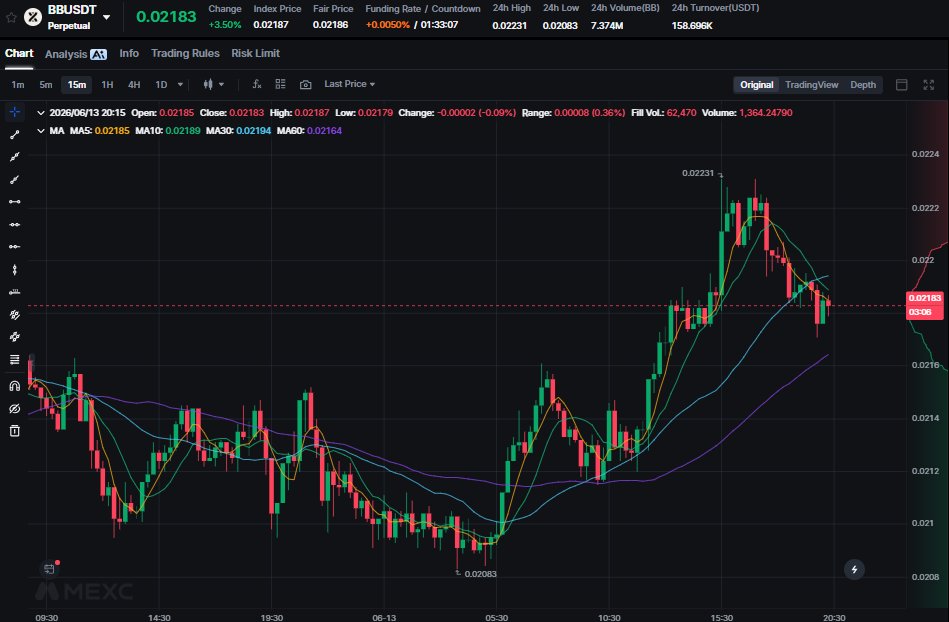Click the split panel layout icon
Viewport: 949px width, 622px height.
pyautogui.click(x=902, y=85)
